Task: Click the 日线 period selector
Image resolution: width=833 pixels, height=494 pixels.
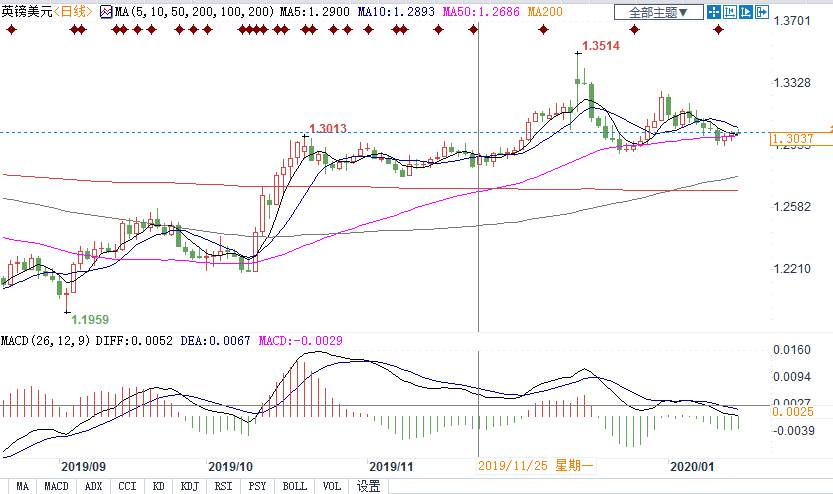Action: click(x=73, y=12)
